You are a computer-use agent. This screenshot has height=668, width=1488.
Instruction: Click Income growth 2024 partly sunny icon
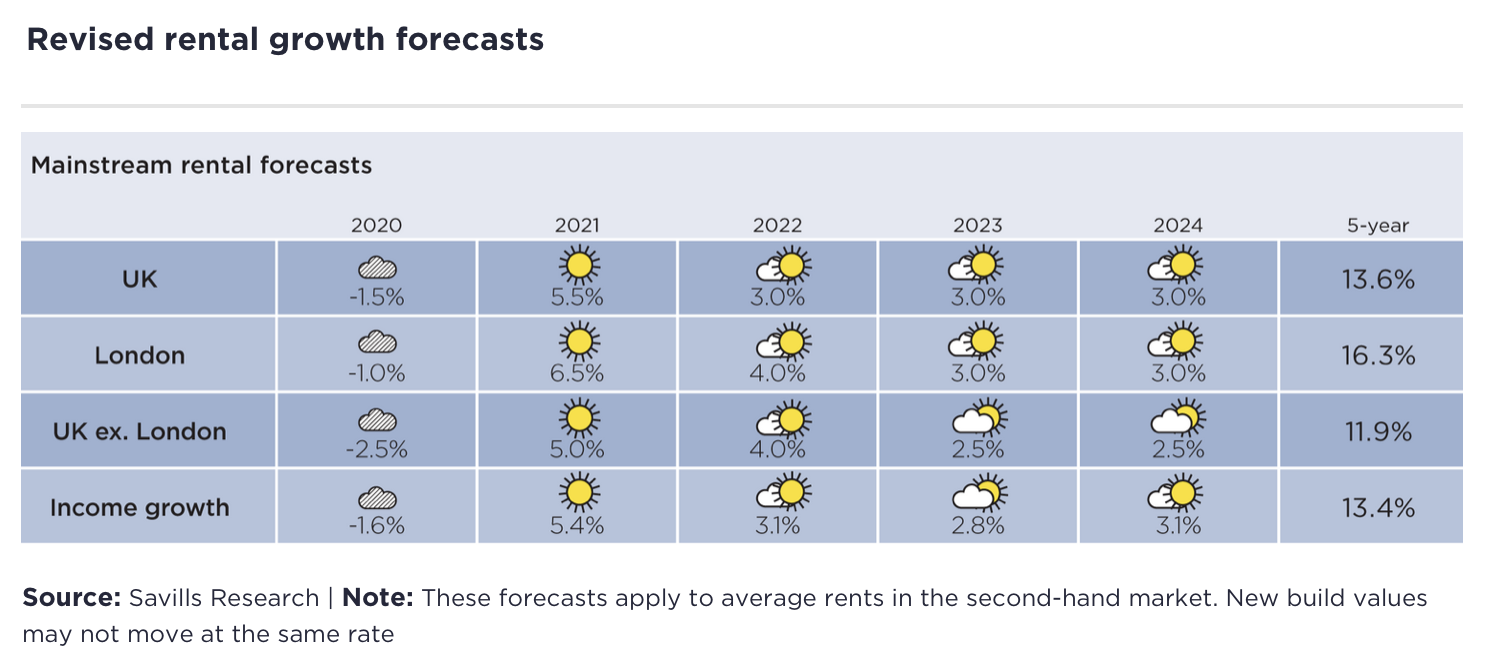[x=1178, y=494]
